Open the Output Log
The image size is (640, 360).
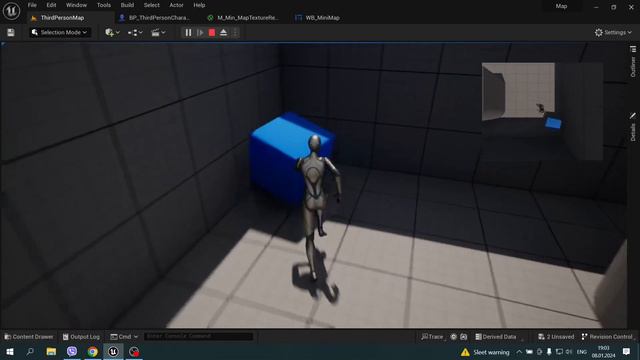point(81,337)
